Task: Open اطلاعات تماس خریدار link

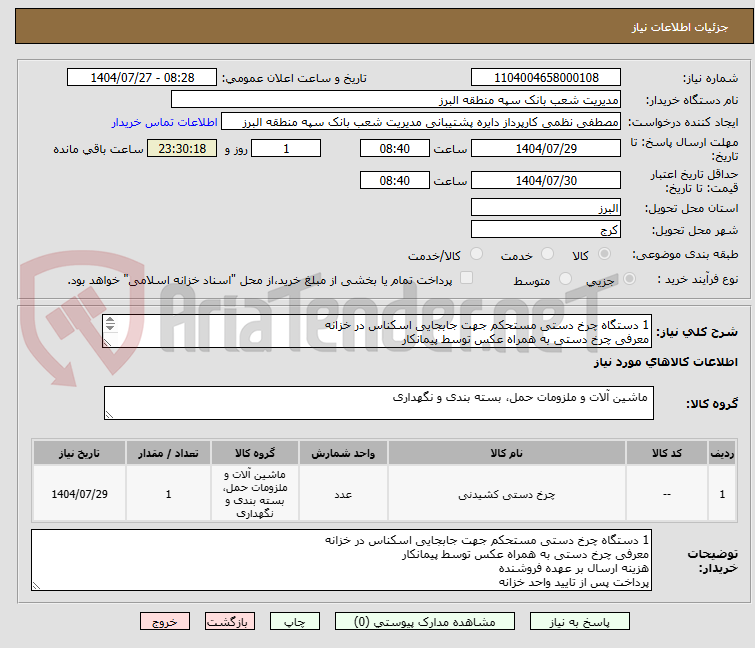Action: [165, 122]
